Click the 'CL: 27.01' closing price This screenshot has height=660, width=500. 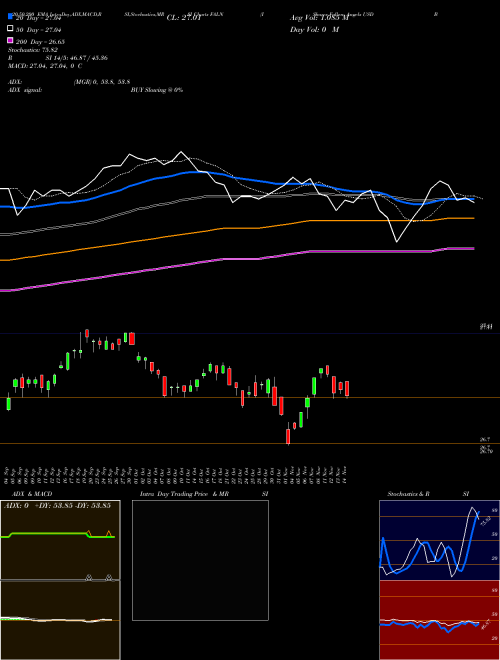184,18
